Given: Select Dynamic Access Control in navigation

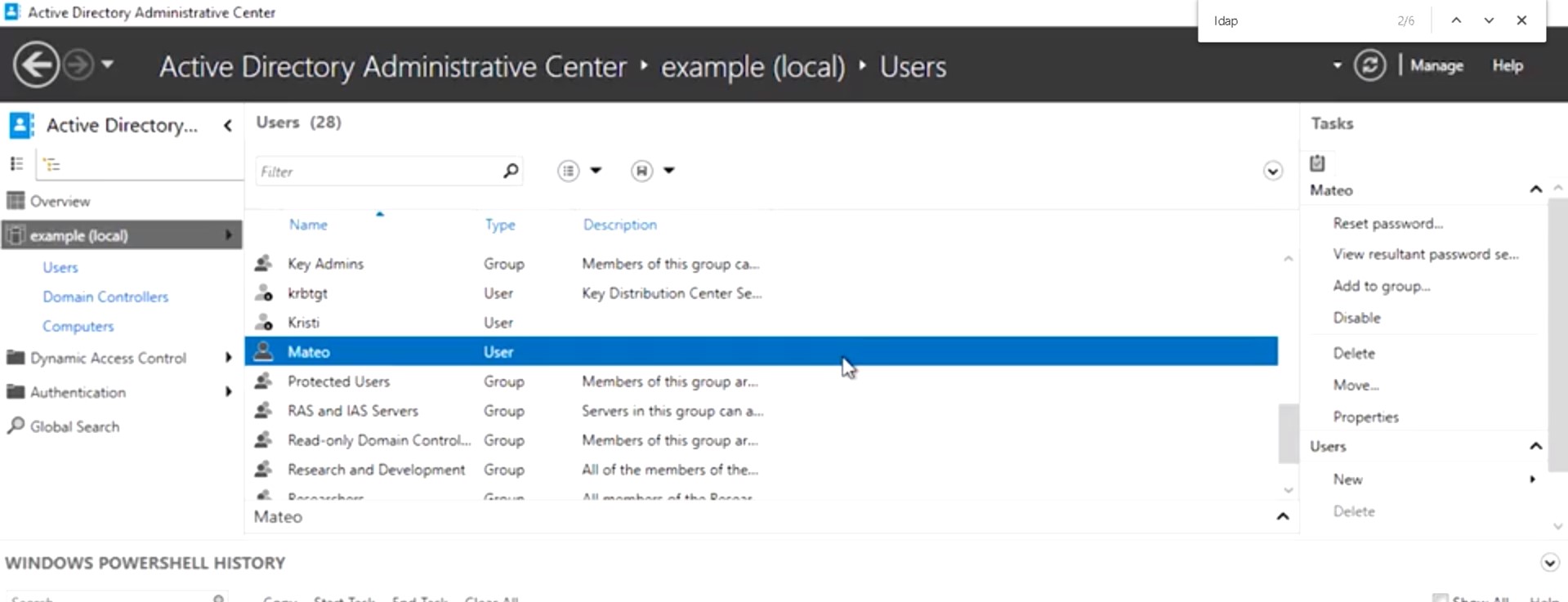Looking at the screenshot, I should (x=108, y=358).
